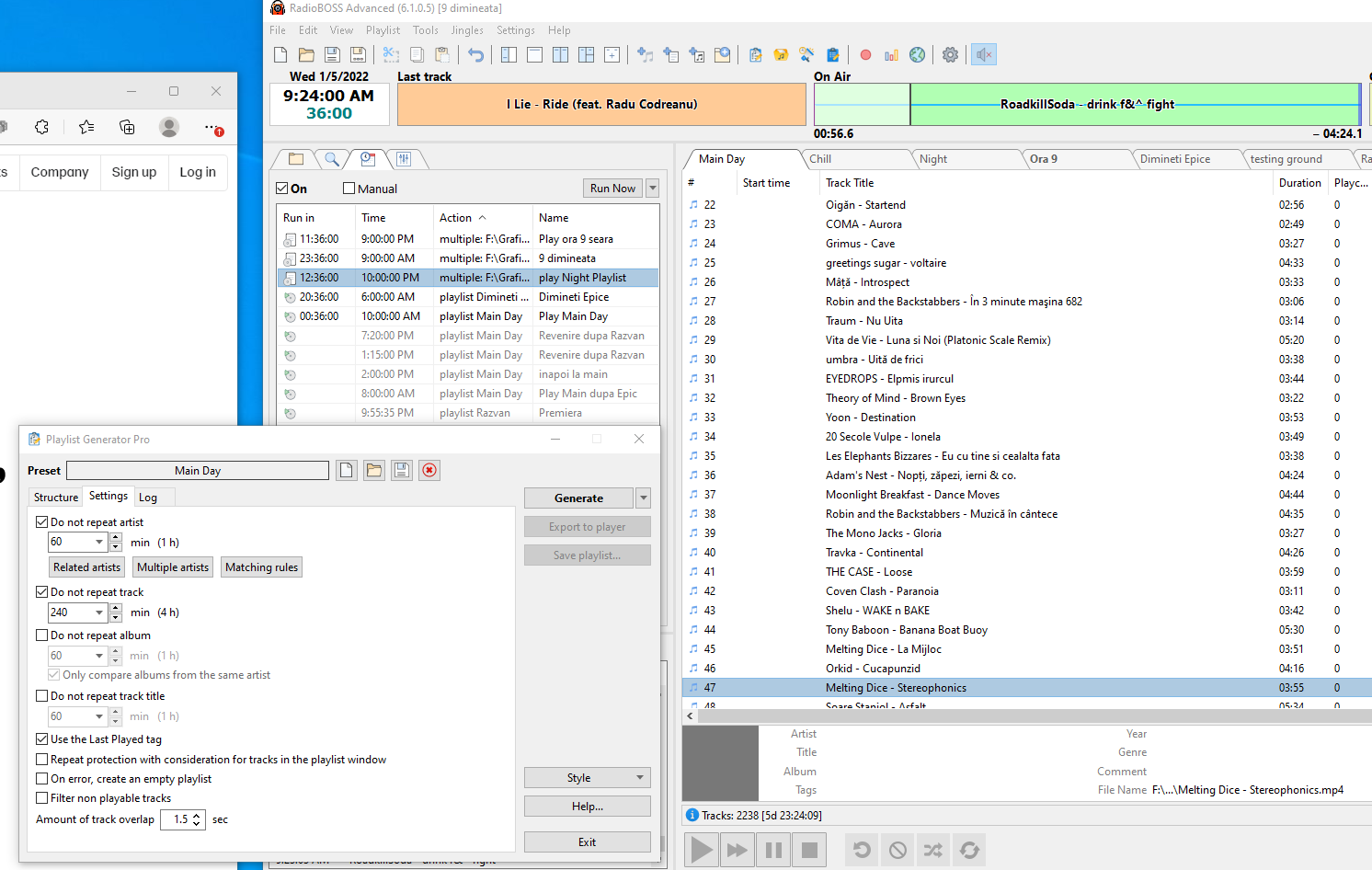Open the Playlist menu
This screenshot has height=870, width=1372.
click(x=383, y=30)
